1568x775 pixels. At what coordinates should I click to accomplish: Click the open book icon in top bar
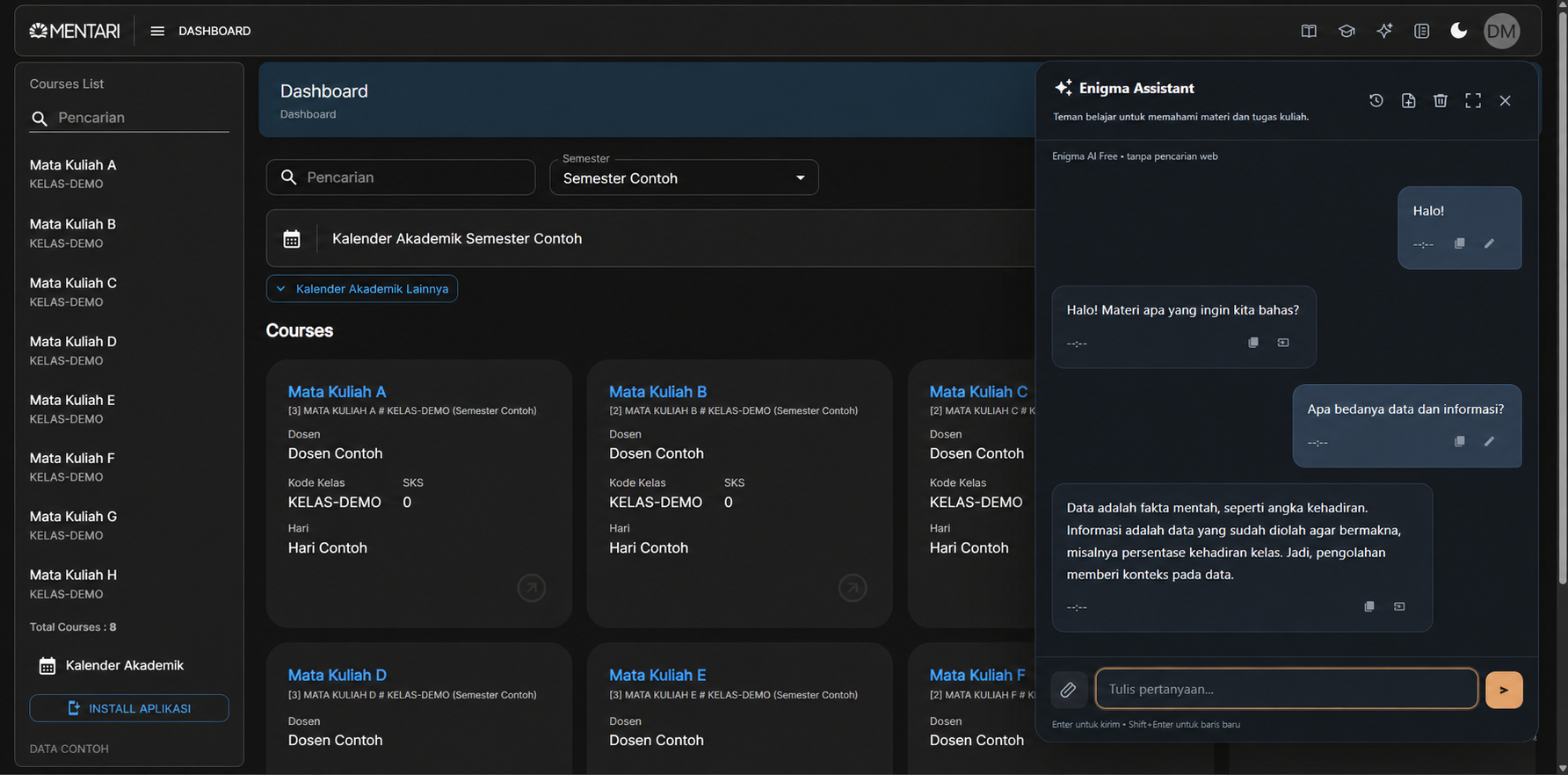pyautogui.click(x=1309, y=31)
